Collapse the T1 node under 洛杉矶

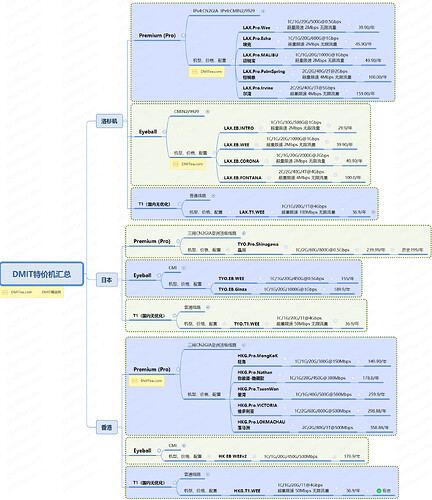180,204
